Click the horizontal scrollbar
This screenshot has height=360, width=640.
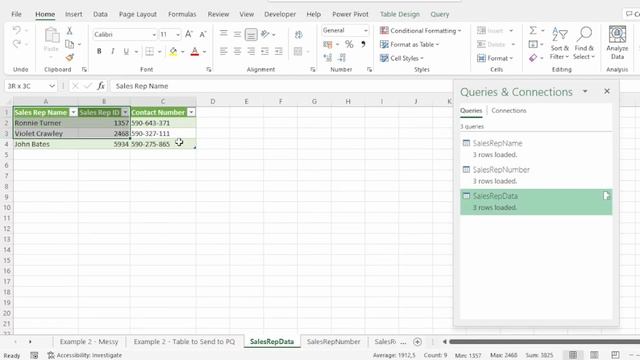pos(544,342)
